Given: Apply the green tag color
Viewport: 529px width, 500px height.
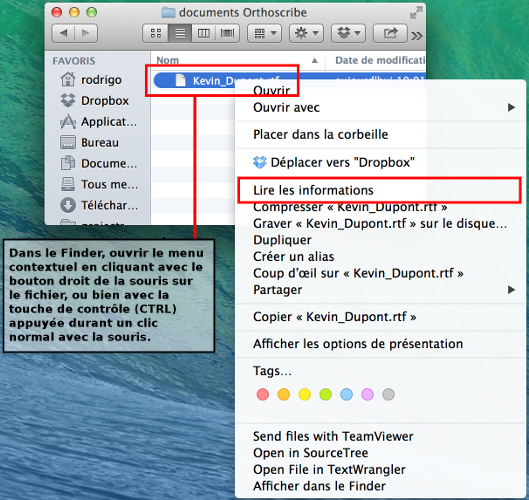Looking at the screenshot, I should (x=326, y=394).
